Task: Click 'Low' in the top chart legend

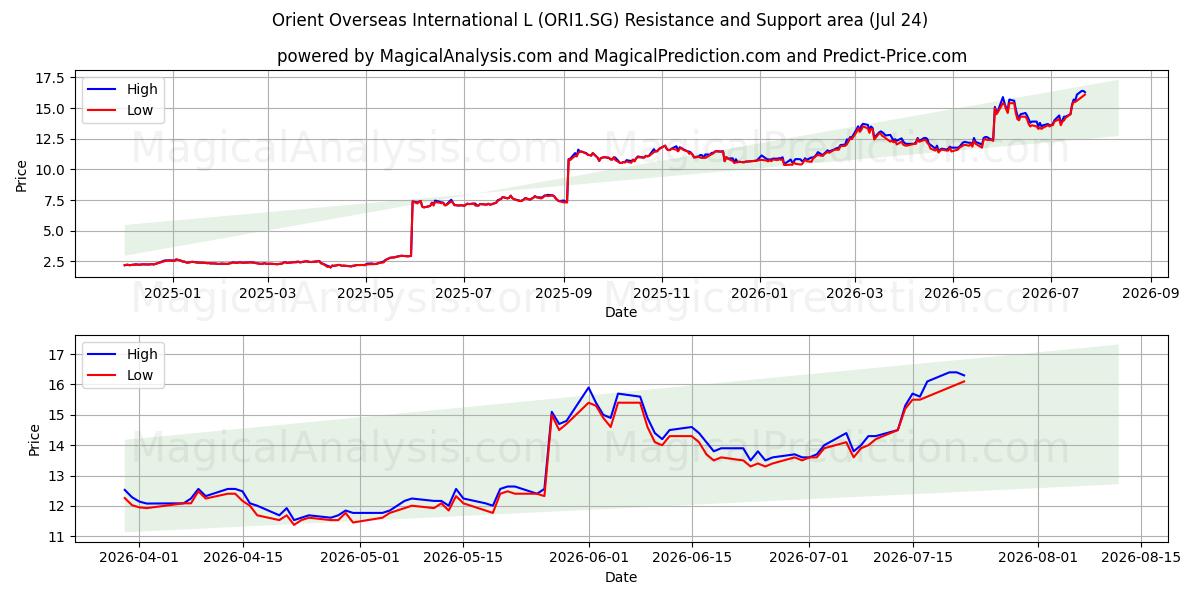Action: tap(140, 110)
